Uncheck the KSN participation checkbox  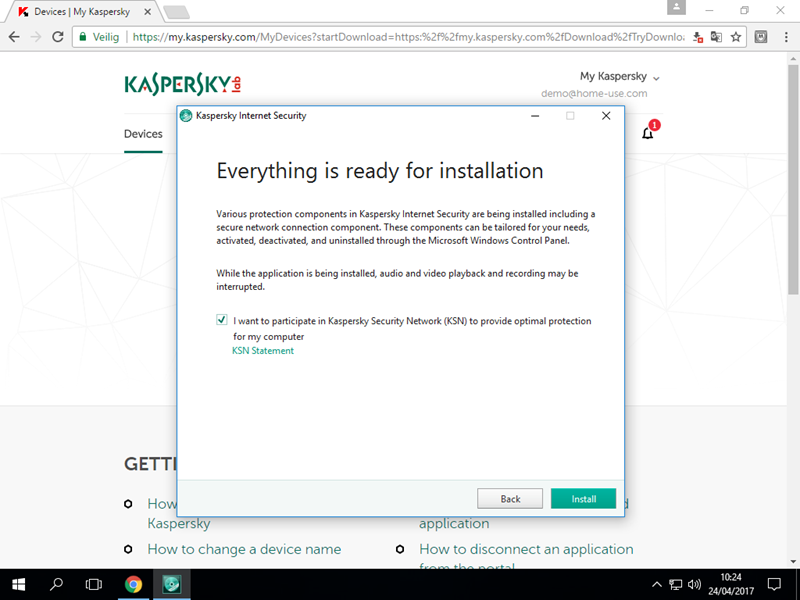click(221, 321)
